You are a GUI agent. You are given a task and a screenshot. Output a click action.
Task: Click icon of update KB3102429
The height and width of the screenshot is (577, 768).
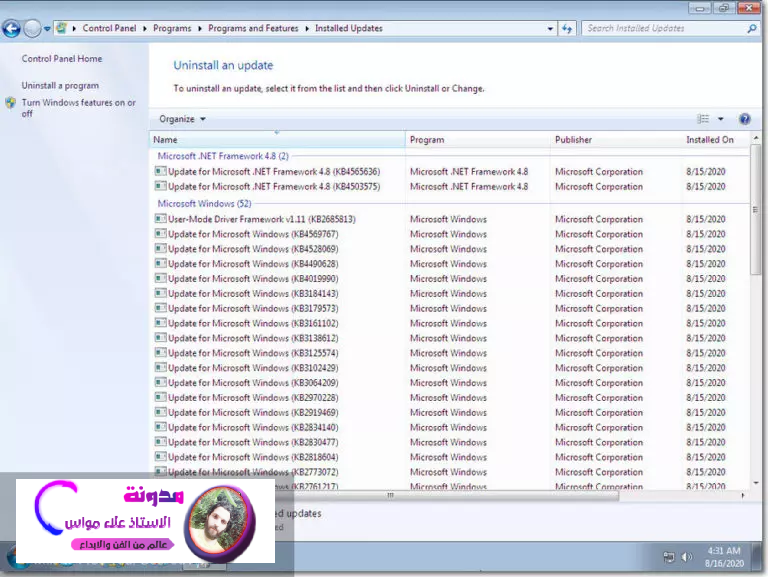click(160, 367)
